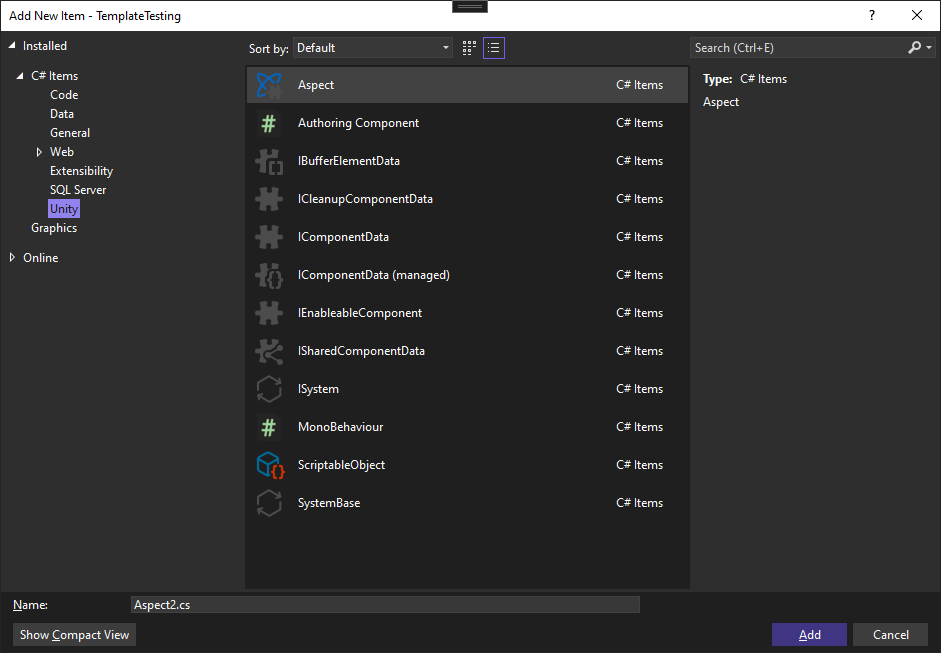Screen dimensions: 941x653
Task: Click the ScriptableObject template icon
Action: pos(268,464)
